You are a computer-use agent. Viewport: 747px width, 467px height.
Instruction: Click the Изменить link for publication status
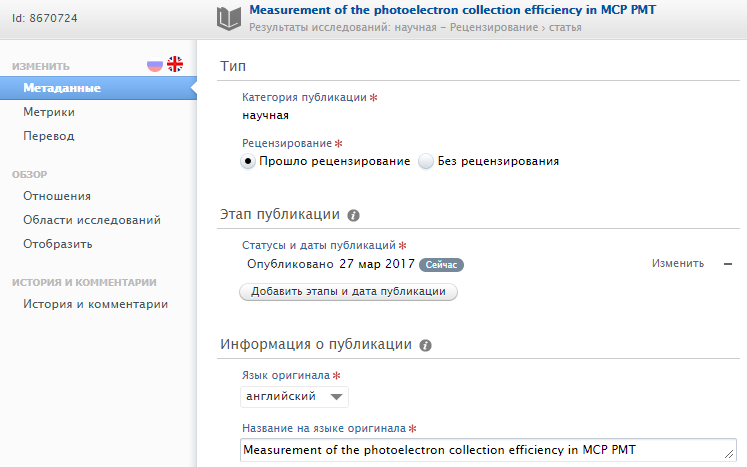pyautogui.click(x=678, y=264)
